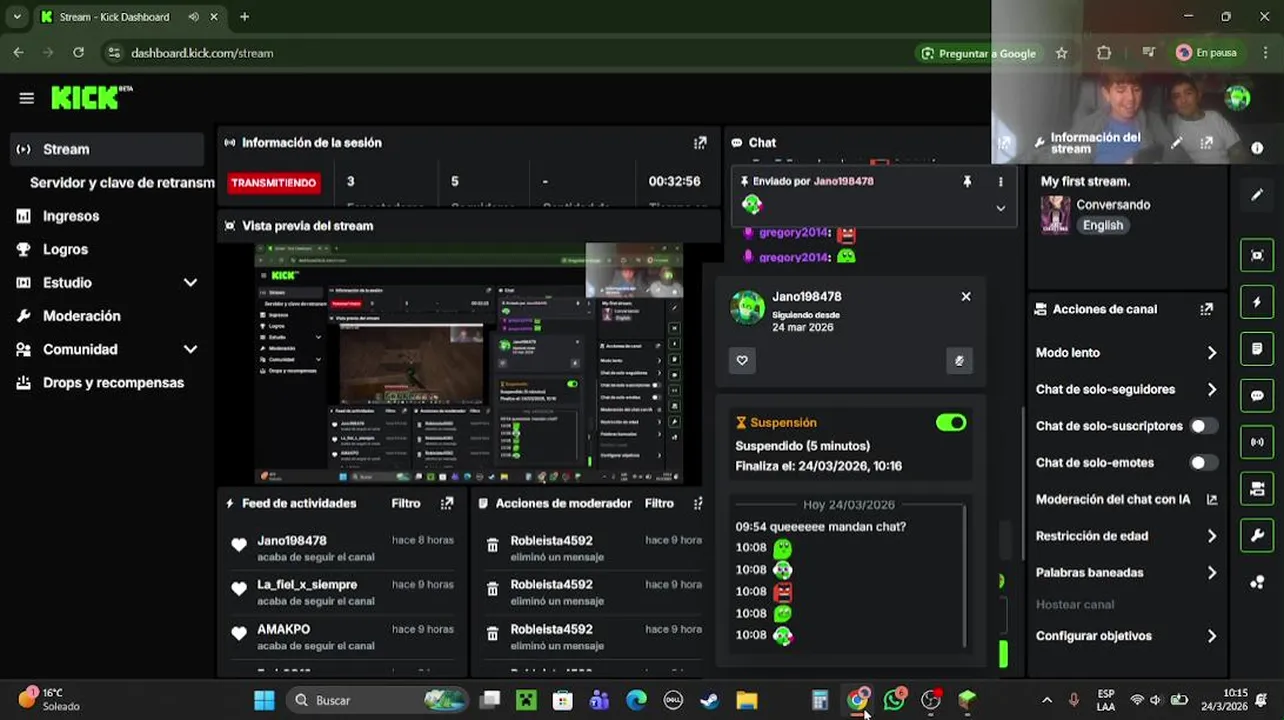Screen dimensions: 1284x720
Task: Click the broadcast signal icon in right sidebar
Action: click(x=1257, y=442)
